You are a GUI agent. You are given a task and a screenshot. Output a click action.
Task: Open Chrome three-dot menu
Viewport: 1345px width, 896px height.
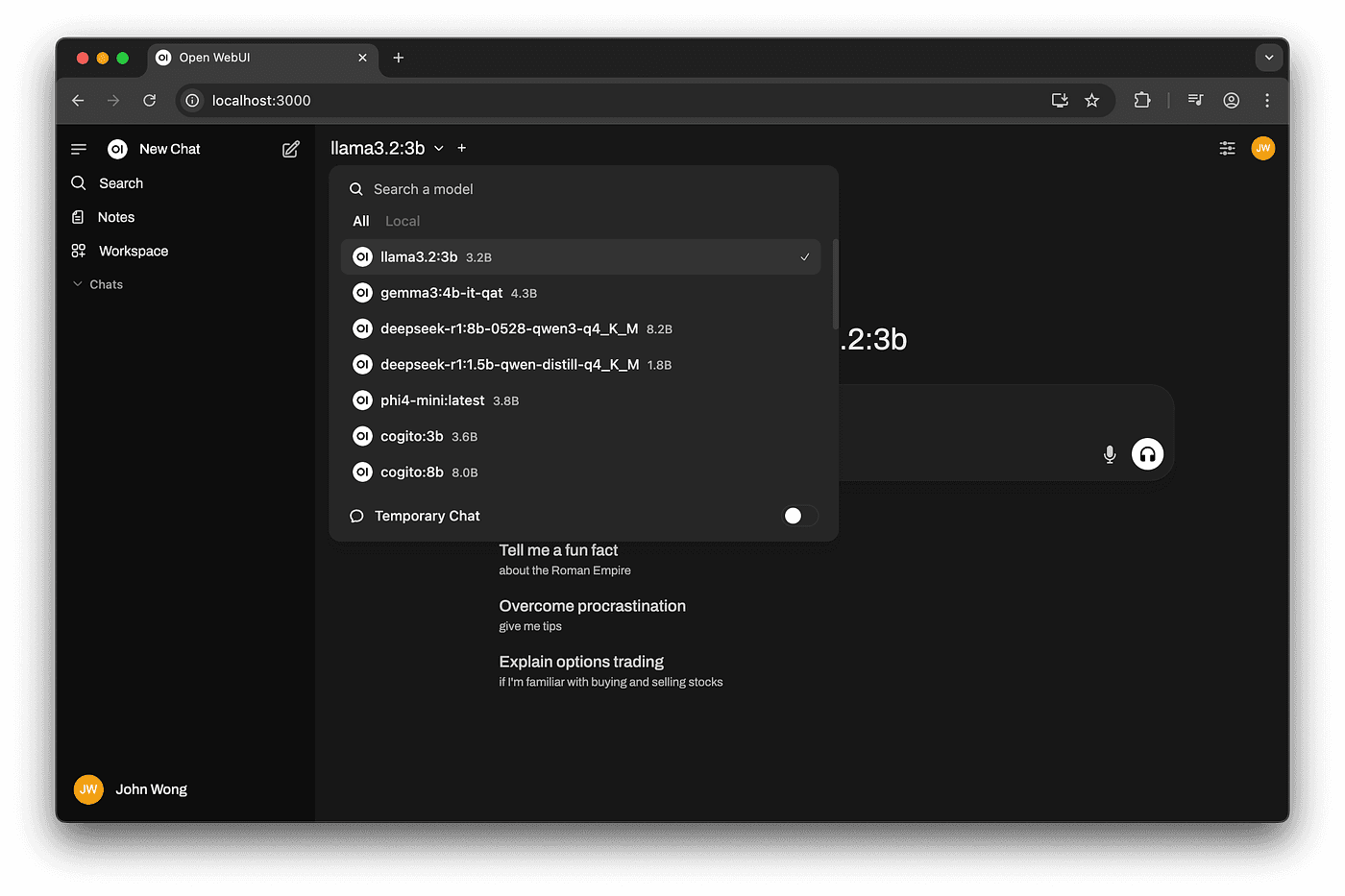pos(1267,100)
